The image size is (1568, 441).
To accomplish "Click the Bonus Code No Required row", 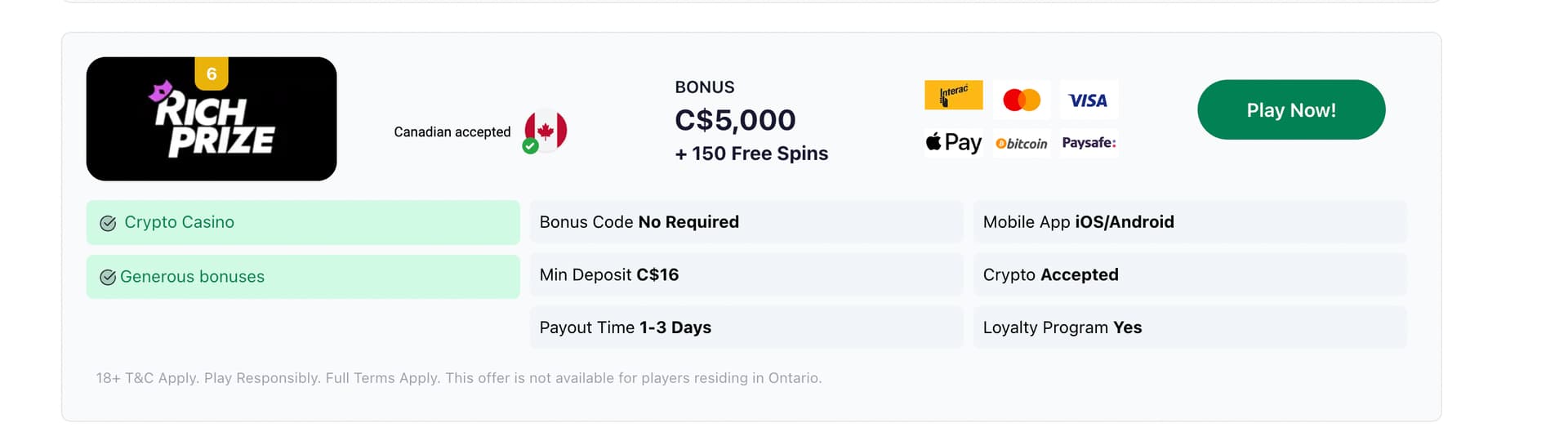I will 746,222.
